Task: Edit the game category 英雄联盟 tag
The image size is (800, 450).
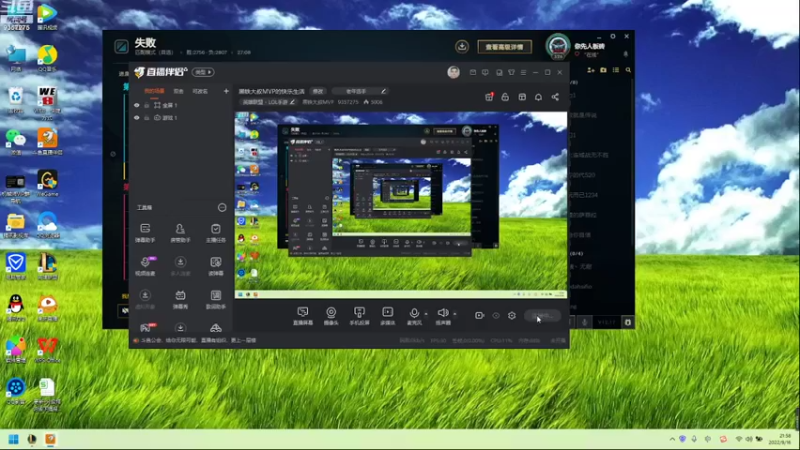Action: (x=268, y=102)
